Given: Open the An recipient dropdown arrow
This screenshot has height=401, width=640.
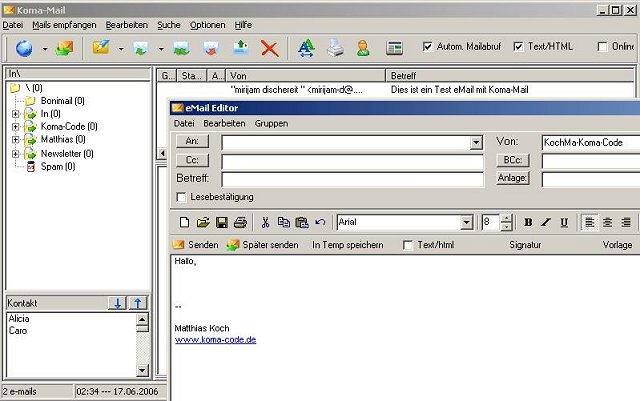Looking at the screenshot, I should [x=476, y=143].
